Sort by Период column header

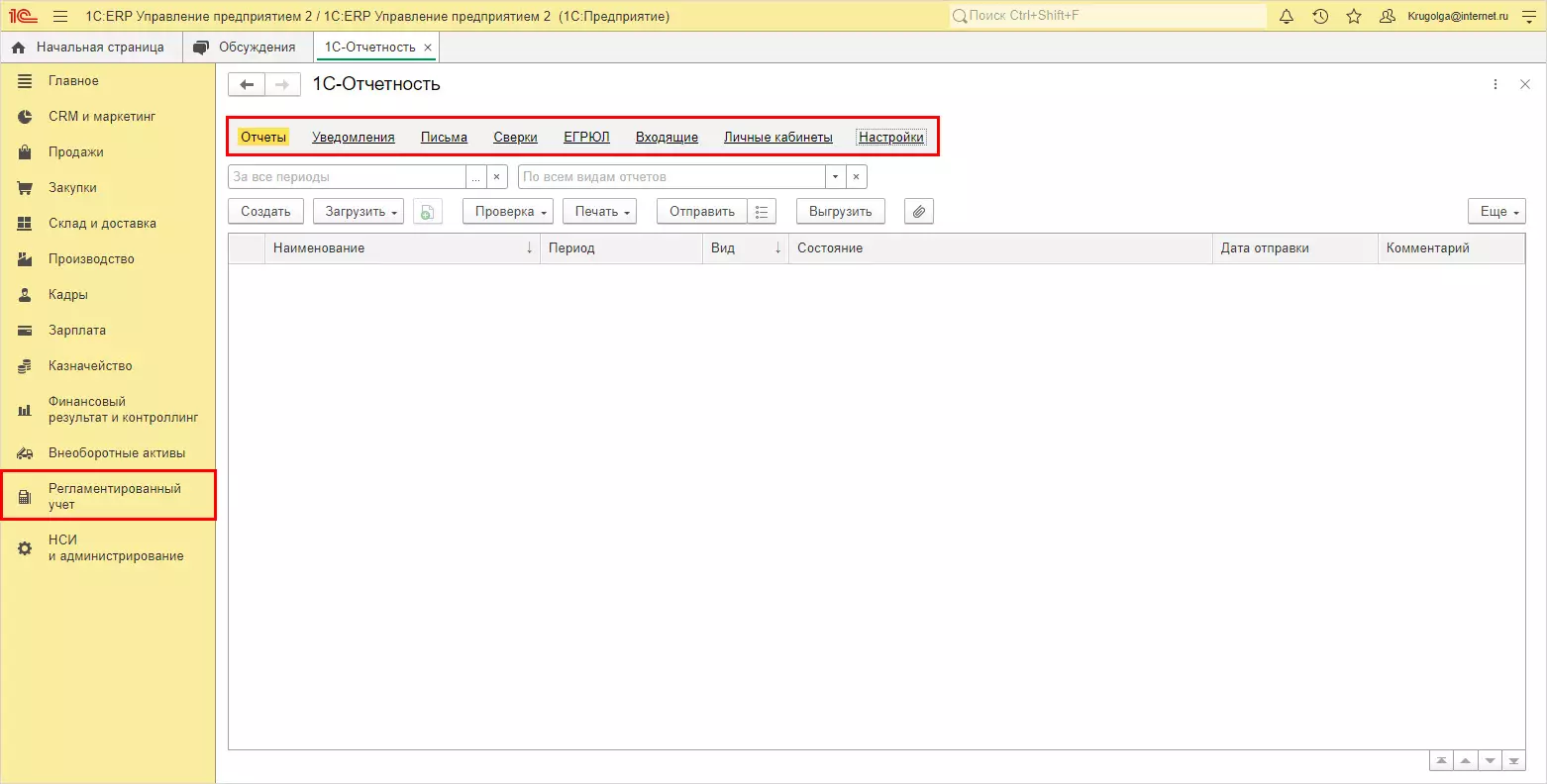click(x=622, y=248)
